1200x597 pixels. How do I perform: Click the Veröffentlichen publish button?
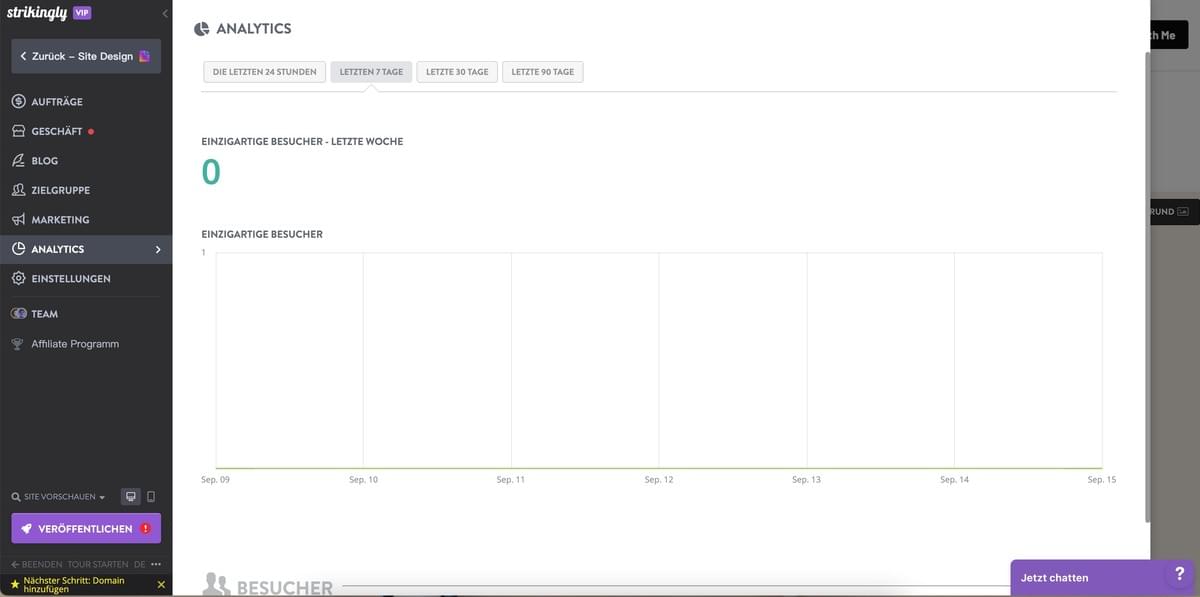pyautogui.click(x=86, y=527)
